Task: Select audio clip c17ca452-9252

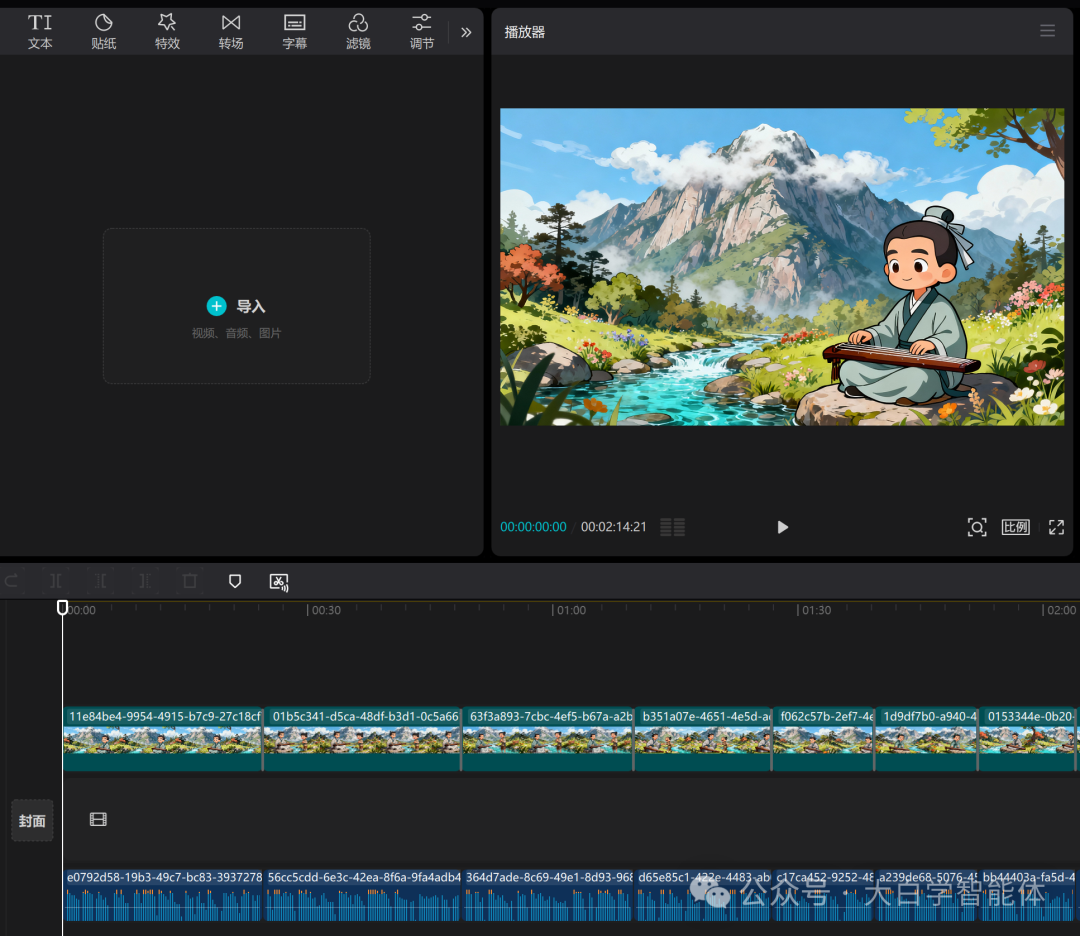Action: pyautogui.click(x=824, y=895)
